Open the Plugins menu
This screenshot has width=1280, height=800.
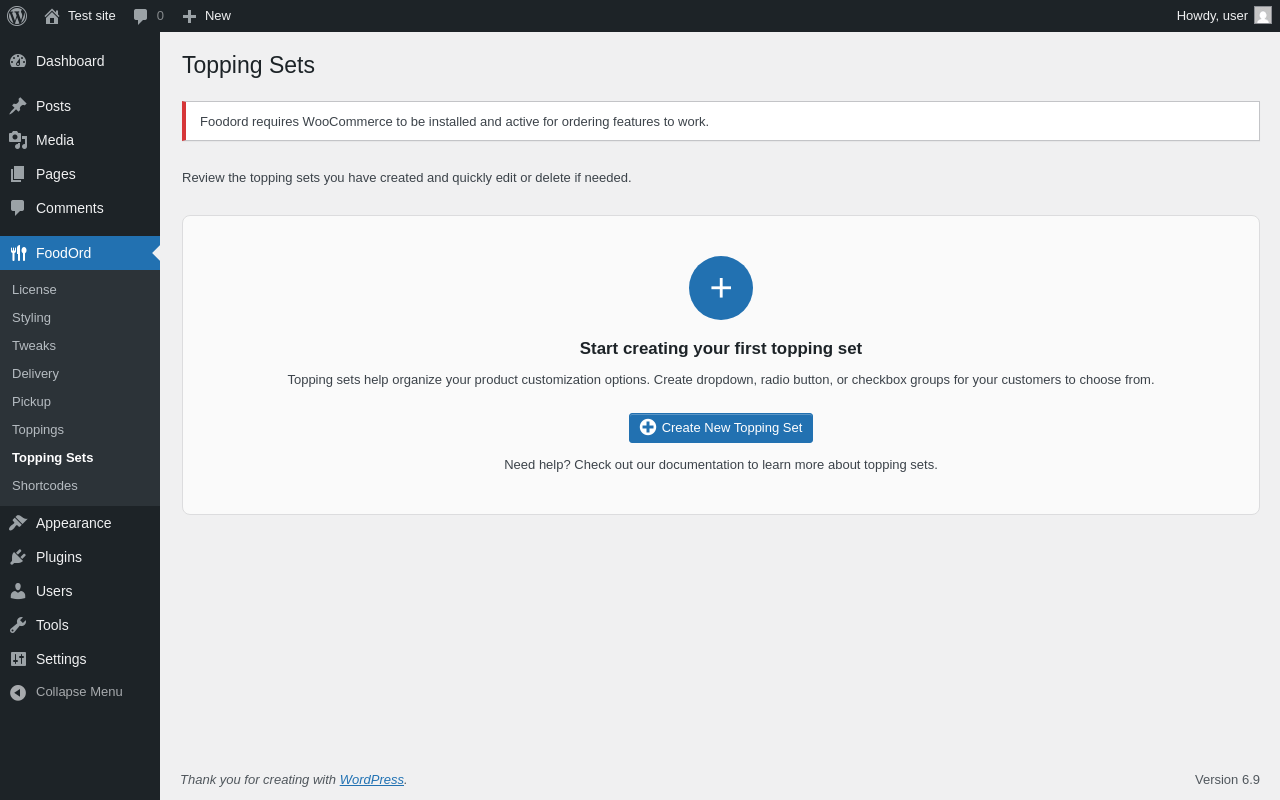[59, 557]
